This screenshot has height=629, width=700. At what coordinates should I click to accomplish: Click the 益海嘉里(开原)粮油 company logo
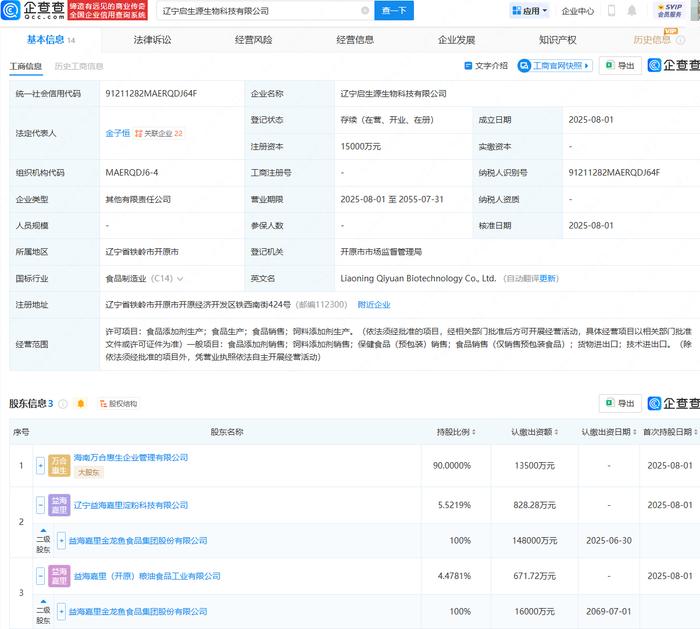click(x=59, y=576)
